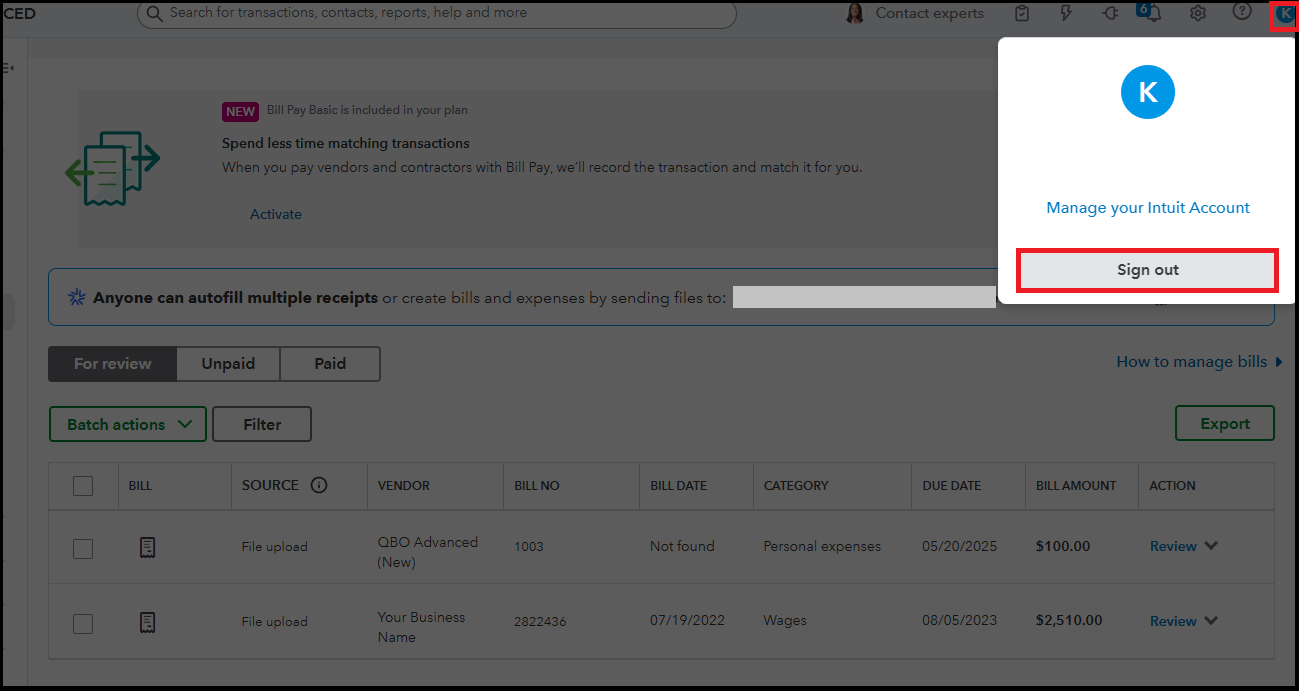
Task: Open the clipboard tasks icon
Action: pos(1022,13)
